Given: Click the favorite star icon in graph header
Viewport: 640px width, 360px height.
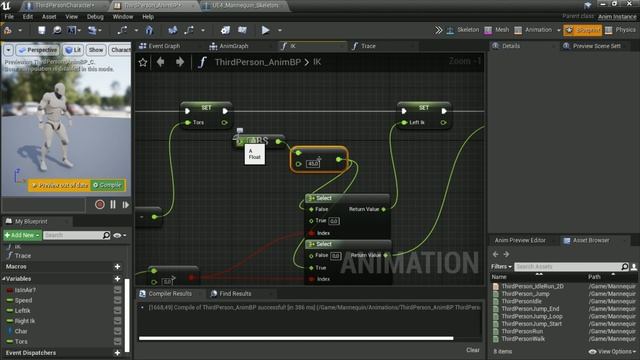Looking at the screenshot, I should 143,62.
